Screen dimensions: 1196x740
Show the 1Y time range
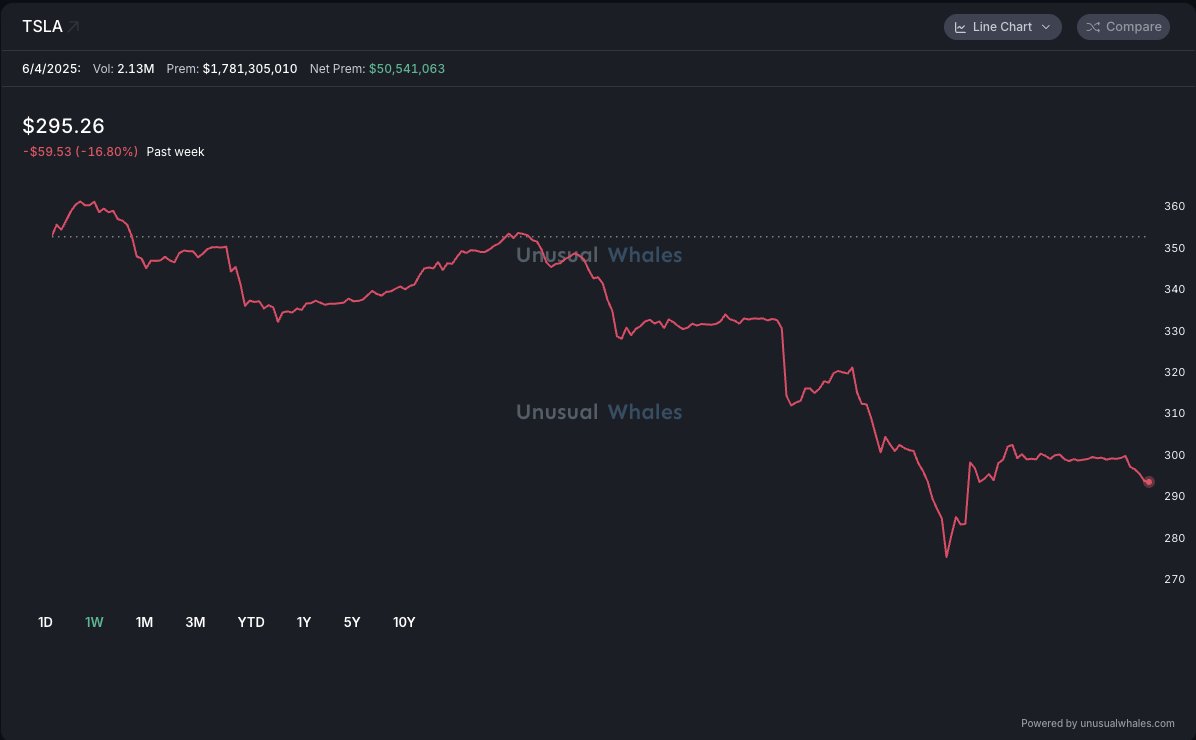304,623
